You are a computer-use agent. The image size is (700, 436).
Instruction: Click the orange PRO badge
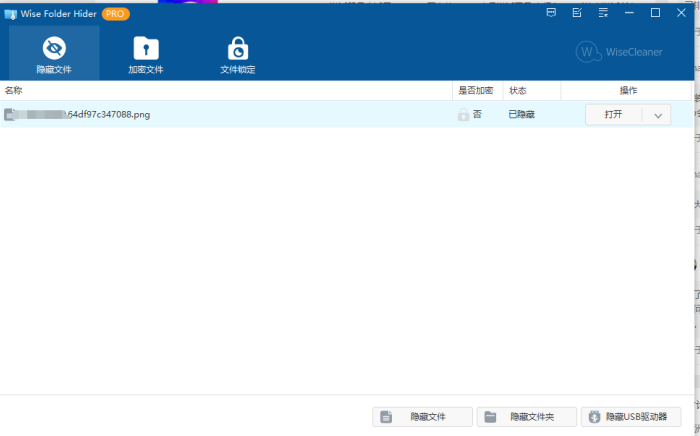[116, 14]
